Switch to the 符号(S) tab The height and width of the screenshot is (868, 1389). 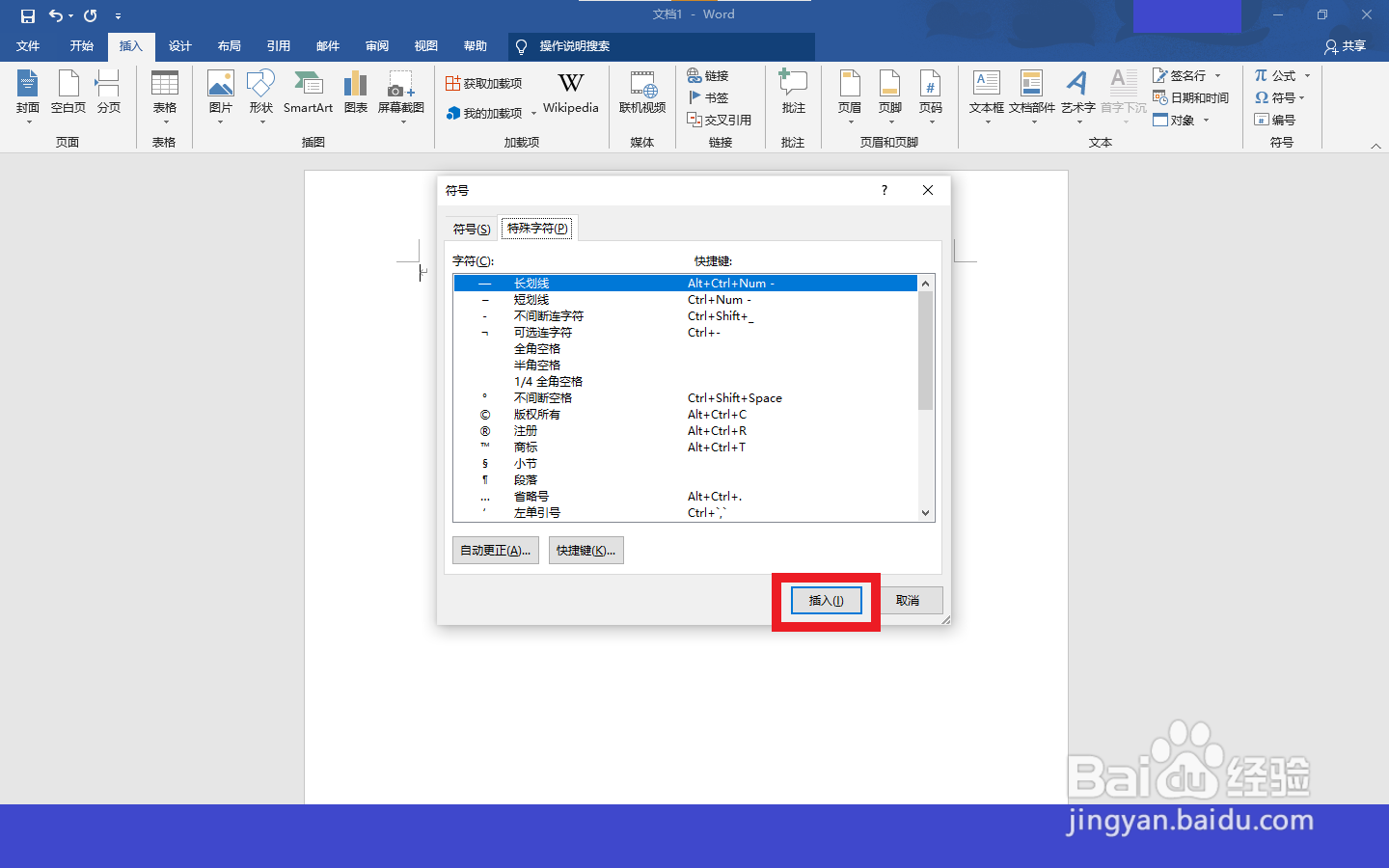pos(472,229)
